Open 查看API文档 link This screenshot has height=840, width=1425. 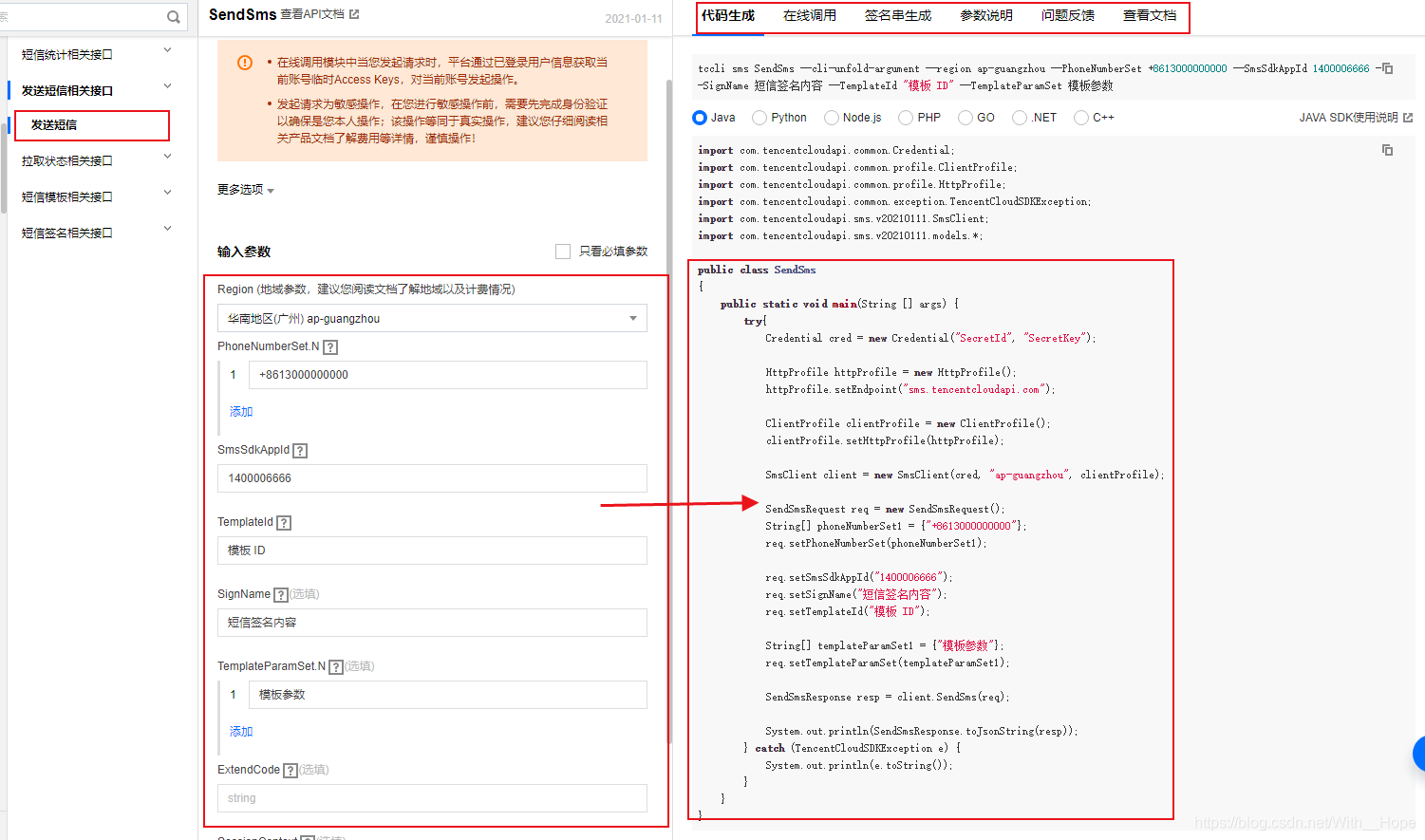coord(312,14)
